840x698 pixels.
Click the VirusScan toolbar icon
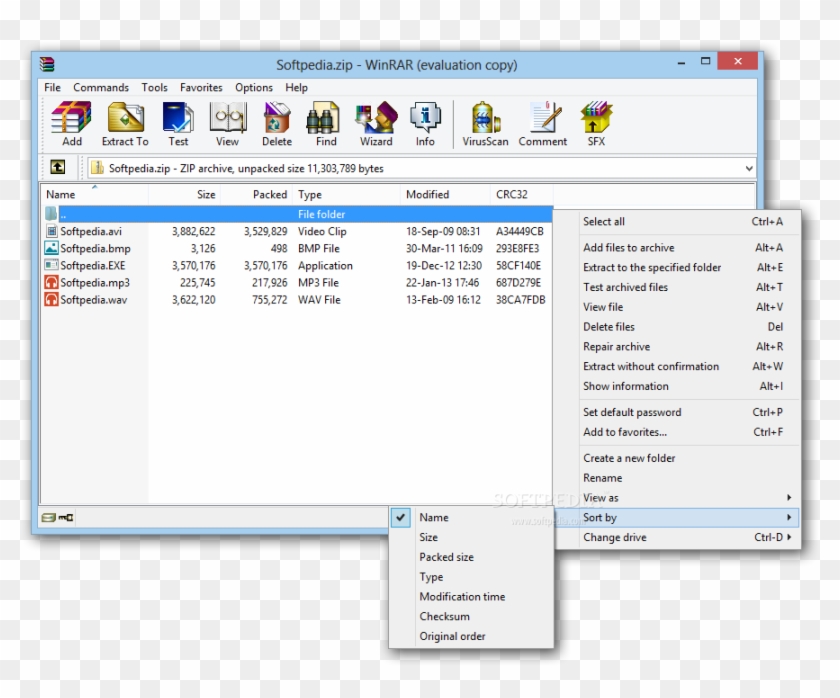[485, 124]
